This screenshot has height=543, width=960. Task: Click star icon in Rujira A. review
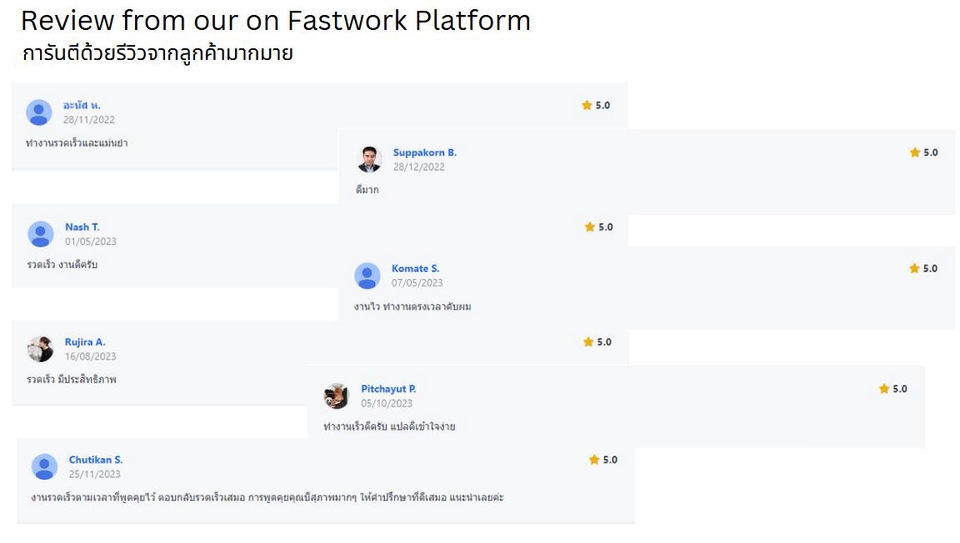click(x=588, y=342)
